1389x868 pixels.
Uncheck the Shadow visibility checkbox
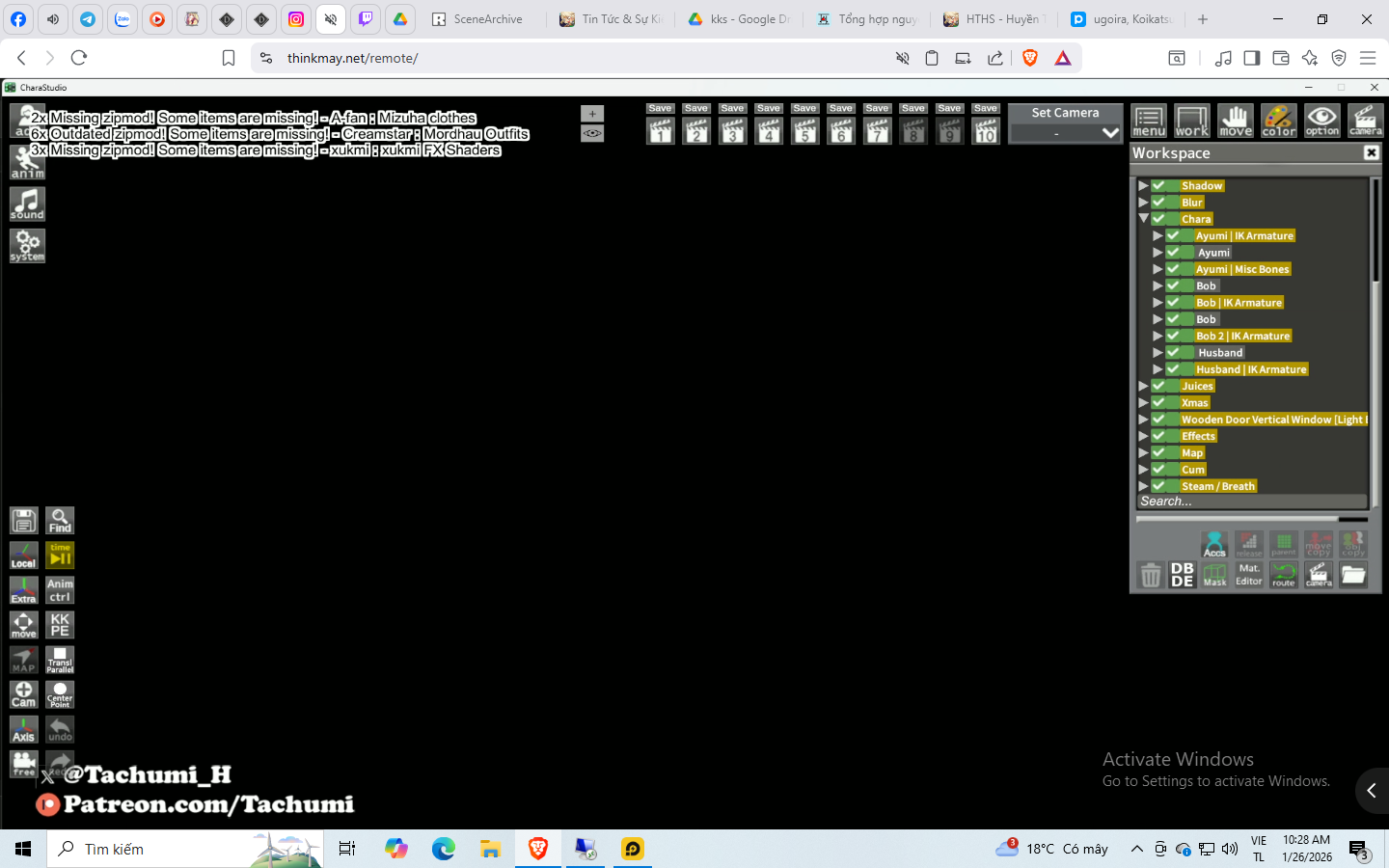click(1159, 186)
